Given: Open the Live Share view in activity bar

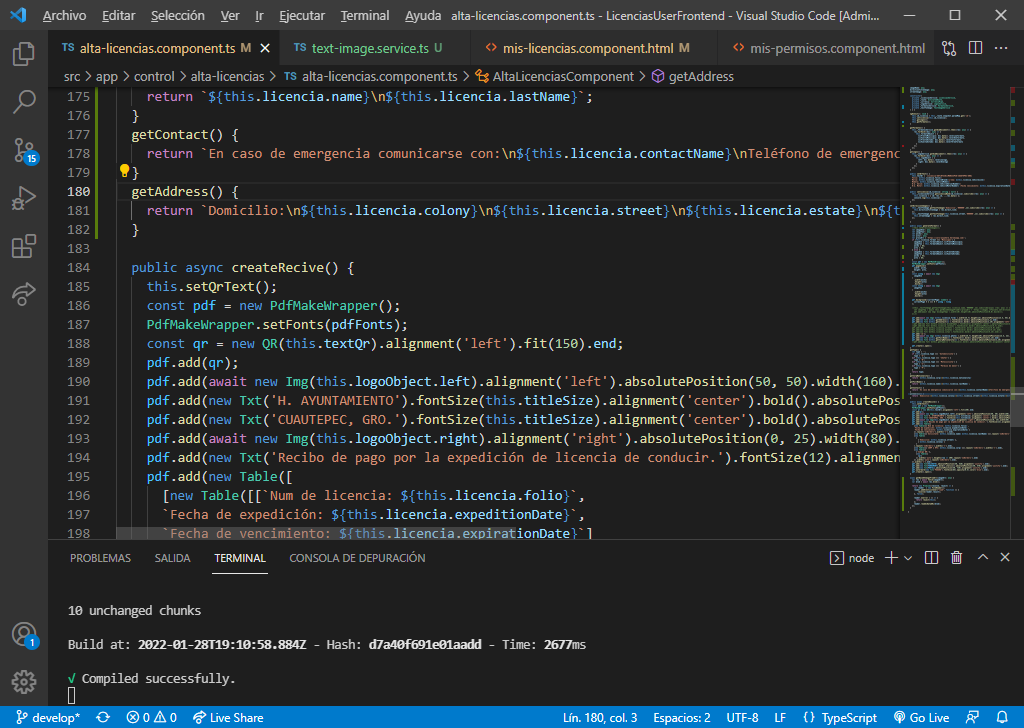Looking at the screenshot, I should (x=24, y=294).
